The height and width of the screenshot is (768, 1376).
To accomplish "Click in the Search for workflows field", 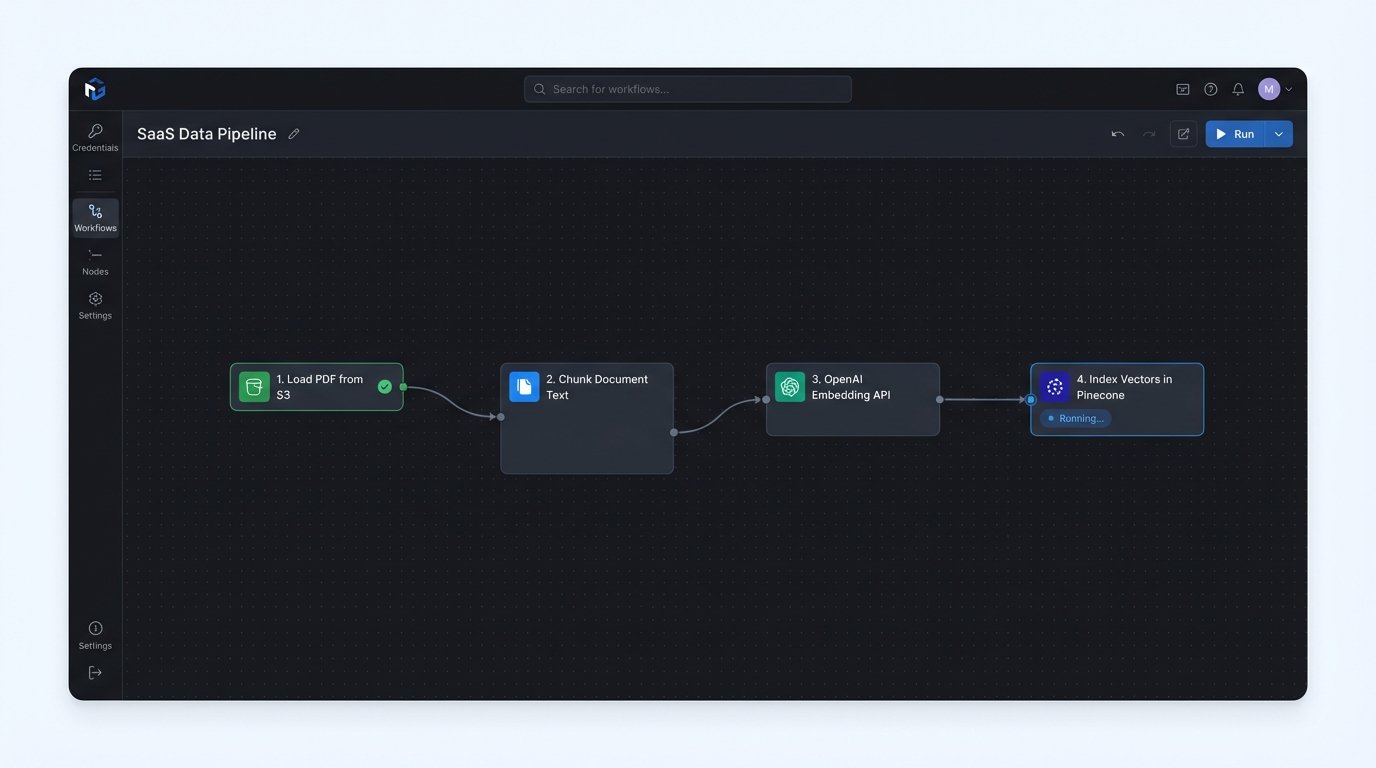I will (688, 89).
